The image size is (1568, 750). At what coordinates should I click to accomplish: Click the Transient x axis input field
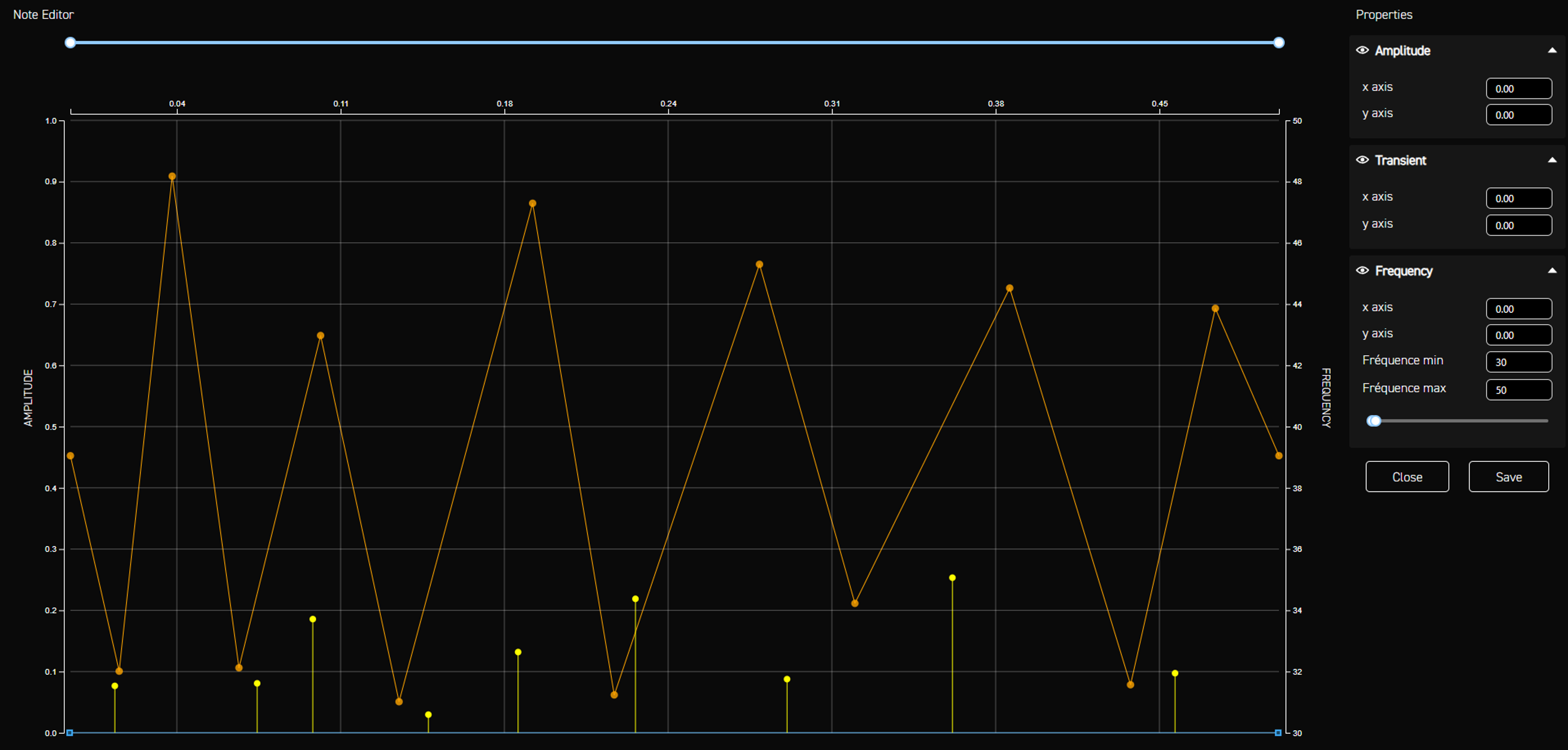point(1519,198)
